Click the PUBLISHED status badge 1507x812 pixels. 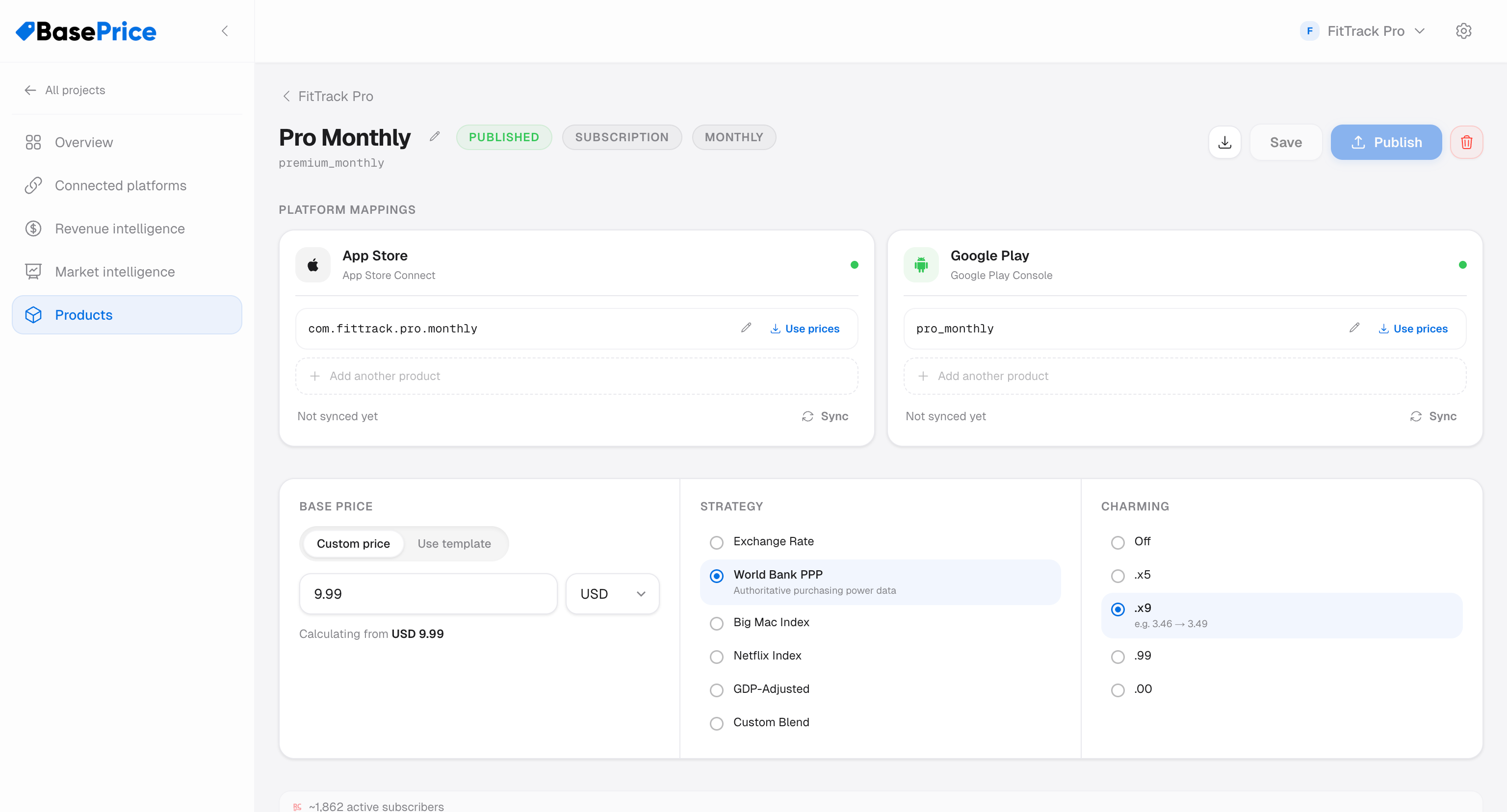click(504, 137)
